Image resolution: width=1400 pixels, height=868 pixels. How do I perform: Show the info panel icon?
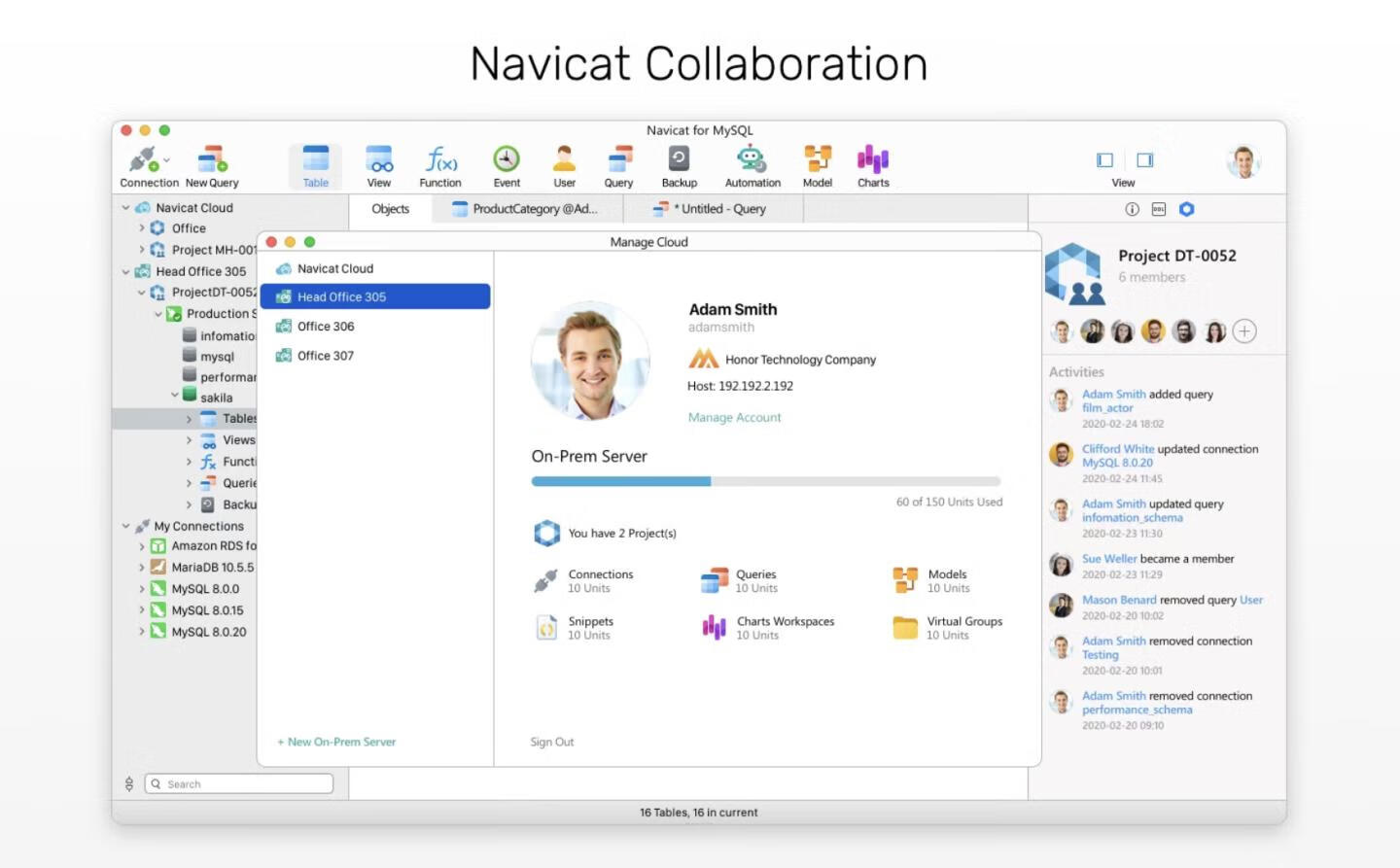tap(1132, 209)
